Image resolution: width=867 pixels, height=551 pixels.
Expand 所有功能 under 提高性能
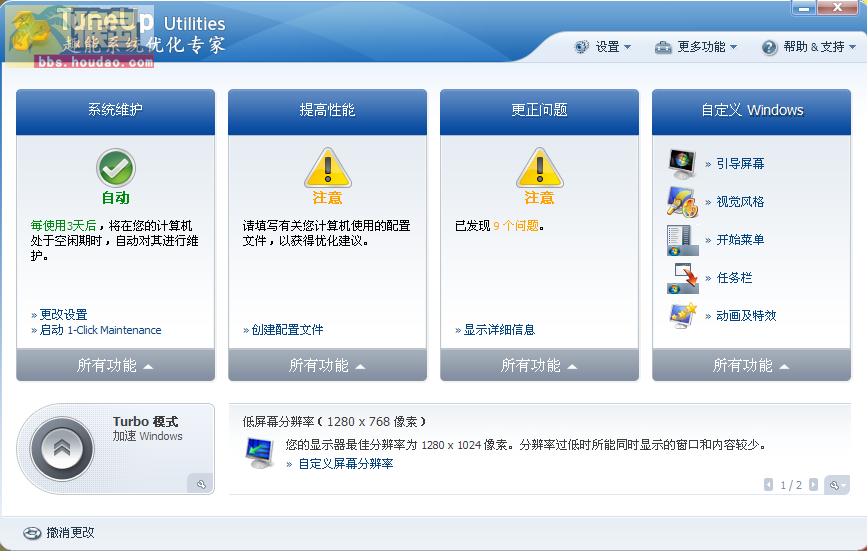[x=327, y=365]
